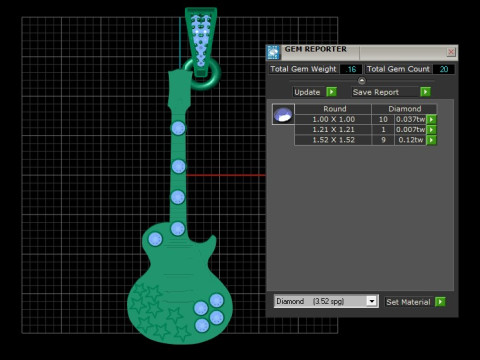Screen dimensions: 480x360
Task: Select the top gem on the guitar neck
Action: 178,128
